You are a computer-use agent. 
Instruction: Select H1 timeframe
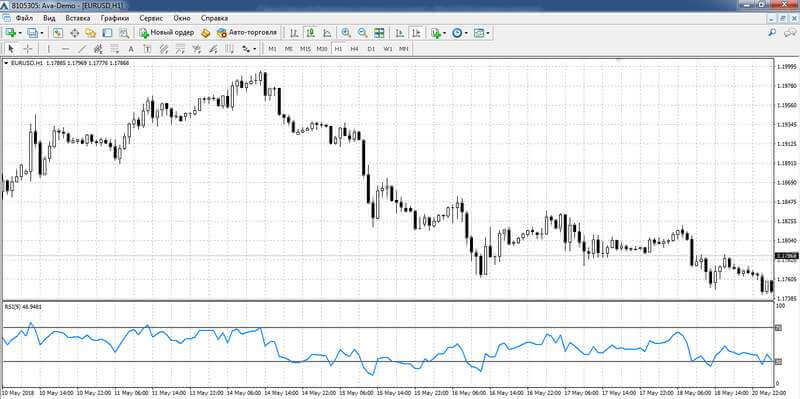point(338,49)
